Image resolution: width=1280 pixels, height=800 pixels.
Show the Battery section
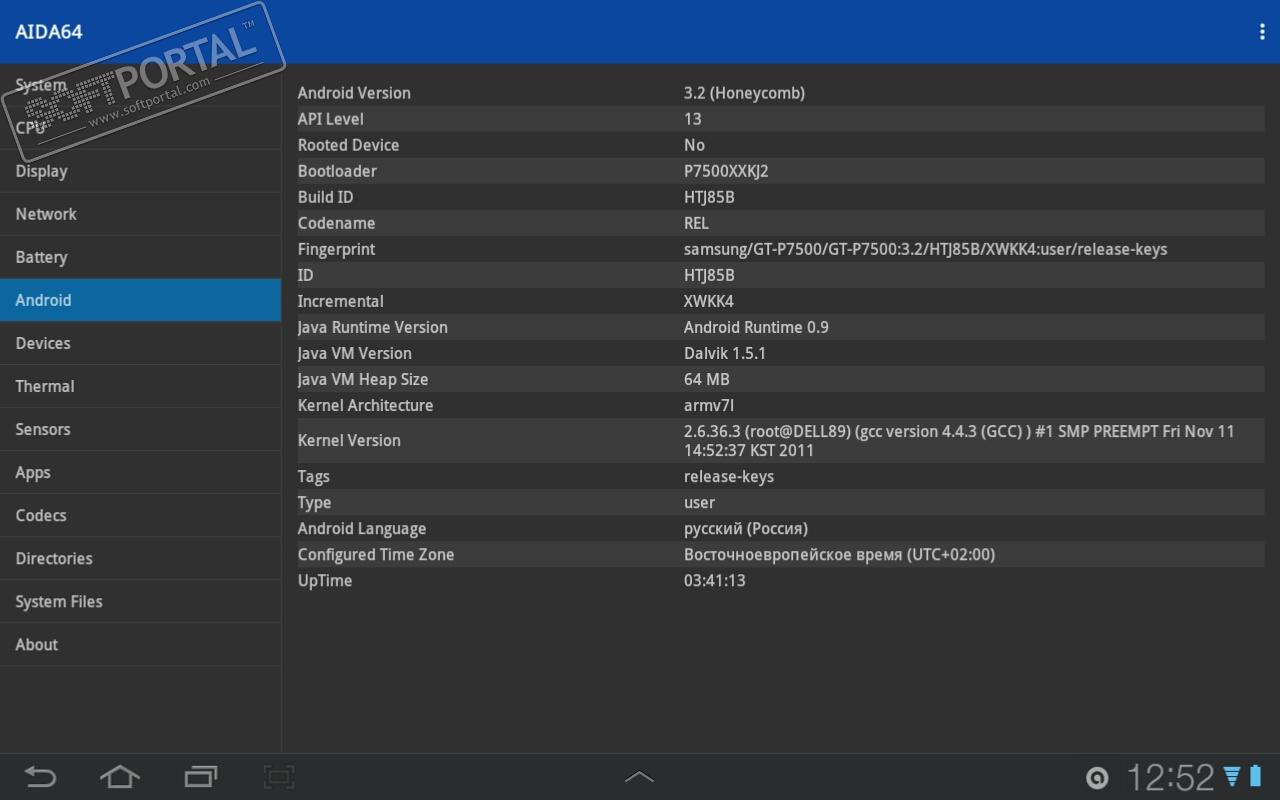click(140, 257)
